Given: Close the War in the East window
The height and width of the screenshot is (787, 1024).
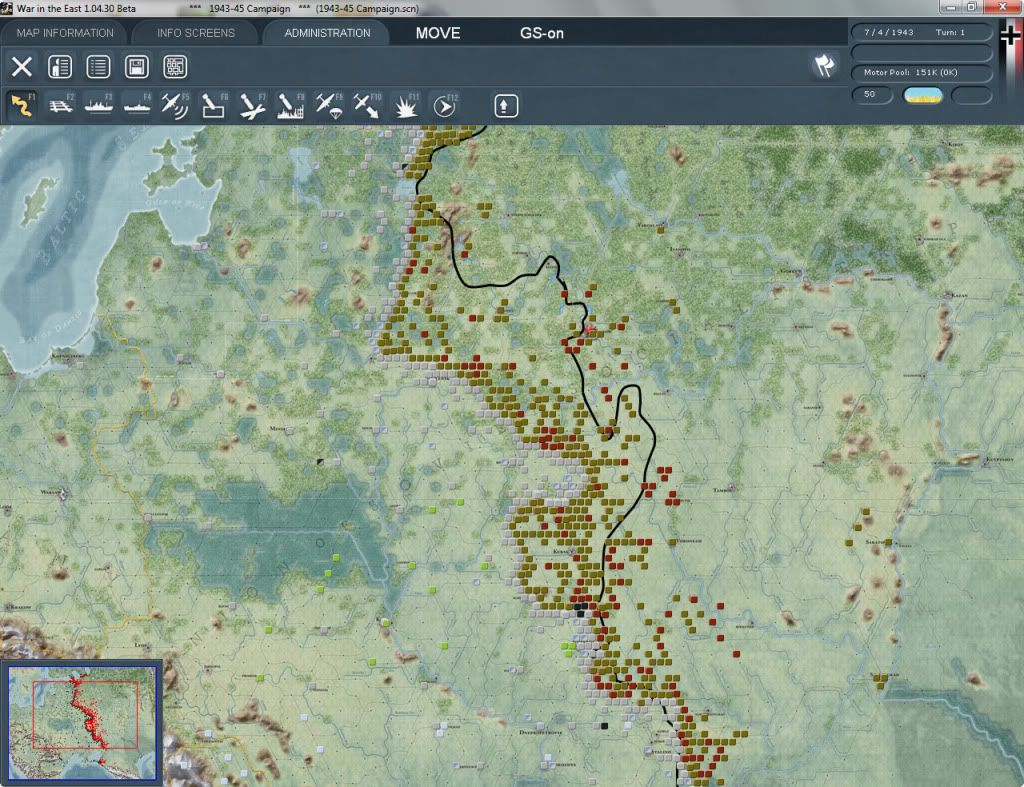Looking at the screenshot, I should pyautogui.click(x=1002, y=7).
